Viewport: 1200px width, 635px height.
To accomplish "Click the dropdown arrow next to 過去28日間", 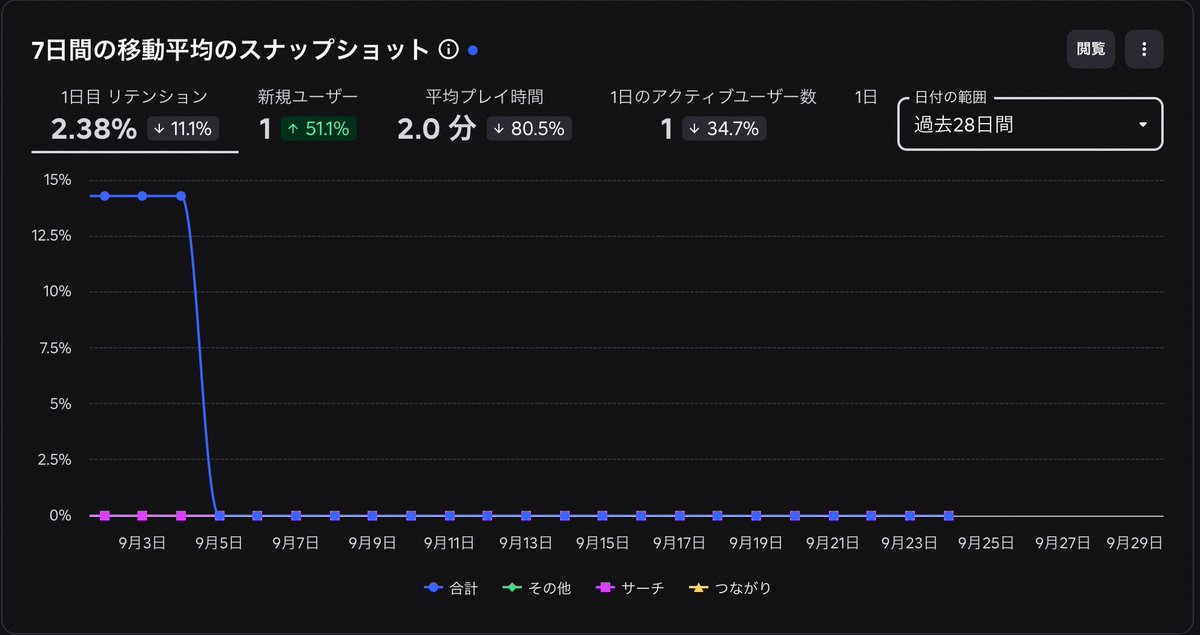I will coord(1143,125).
